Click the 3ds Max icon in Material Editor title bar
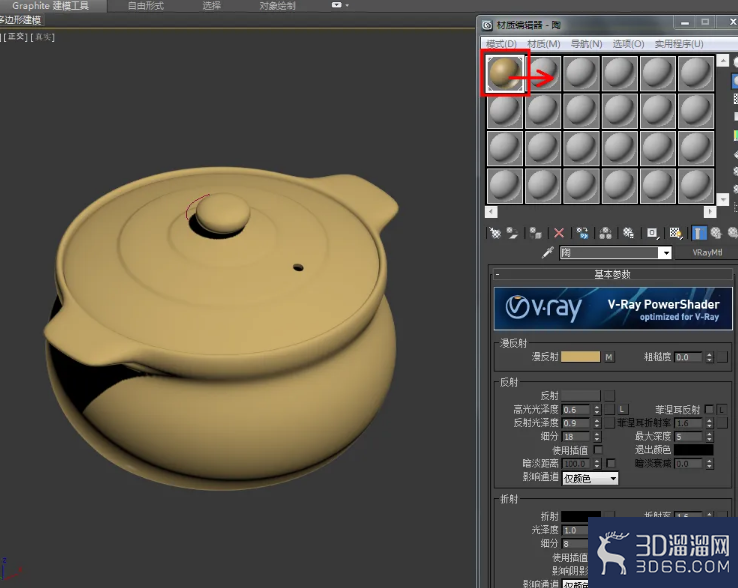Image resolution: width=738 pixels, height=588 pixels. coord(487,24)
